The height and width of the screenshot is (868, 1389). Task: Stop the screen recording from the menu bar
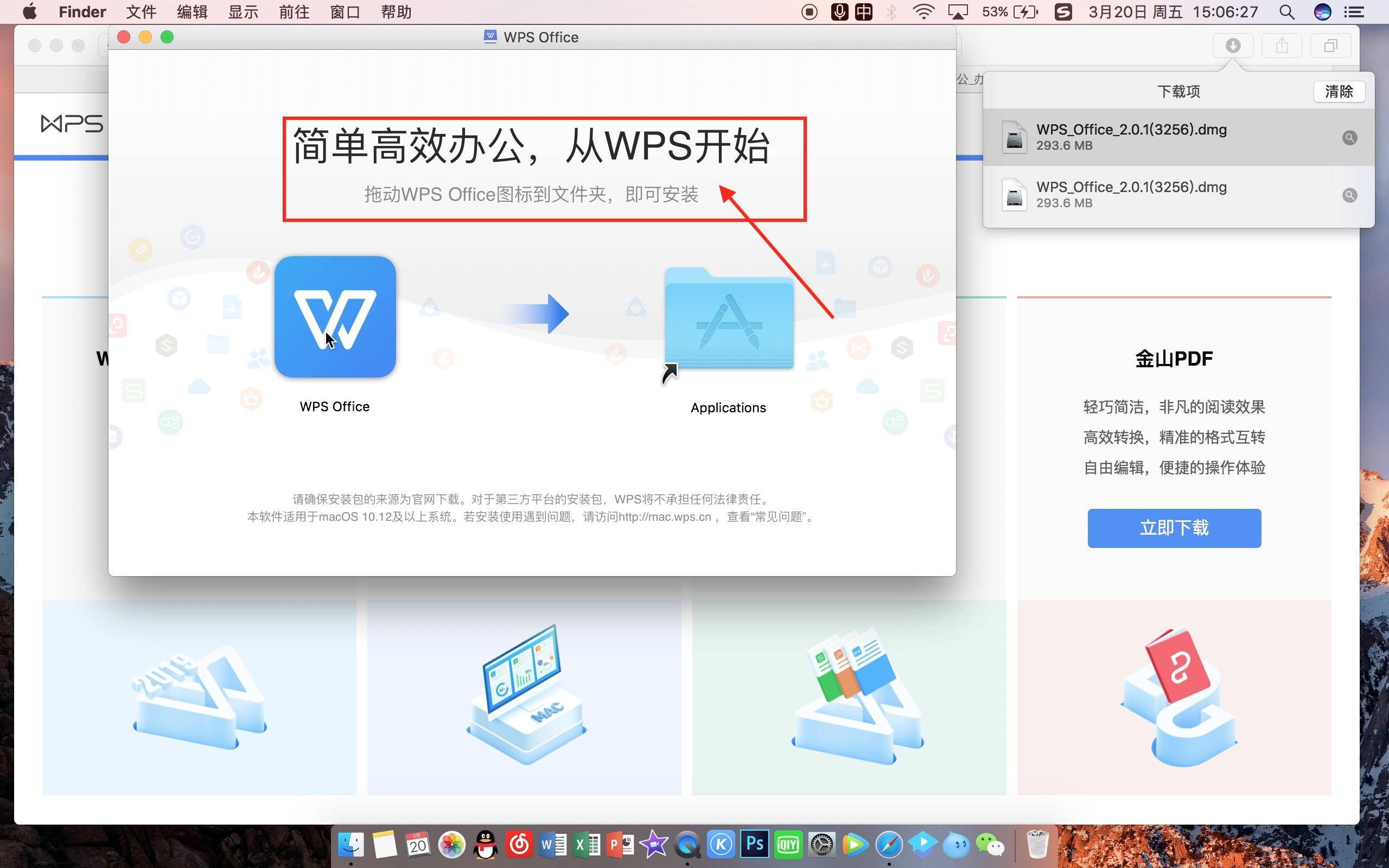(x=810, y=11)
